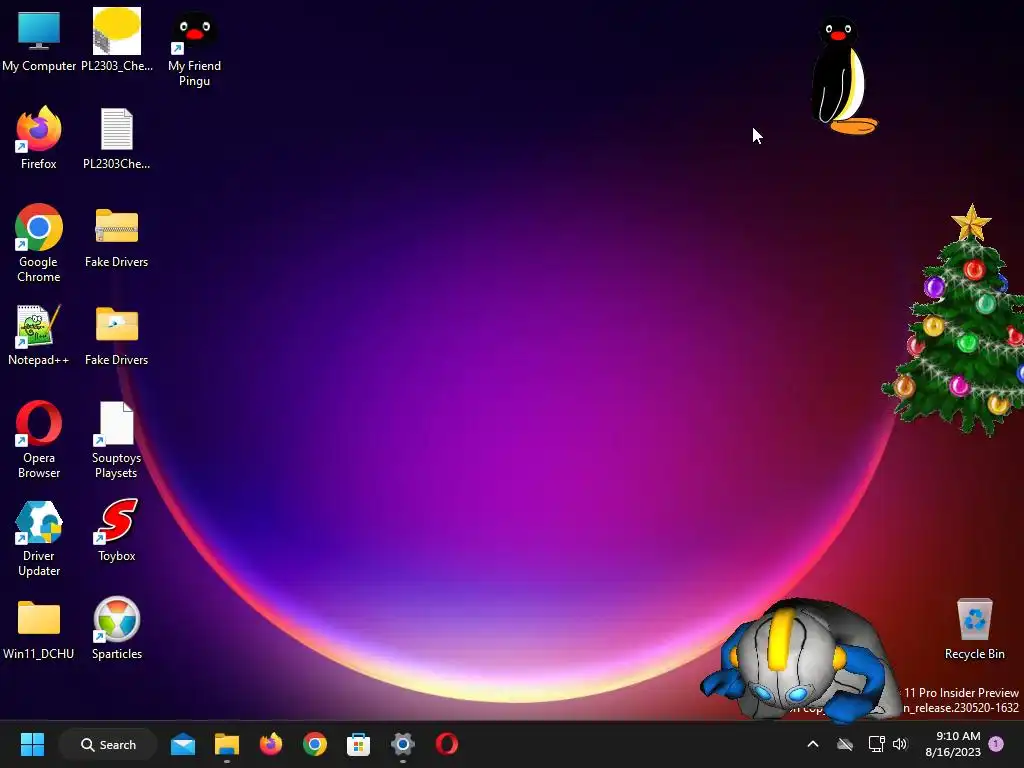
Task: Open Settings gear on the taskbar
Action: click(402, 744)
